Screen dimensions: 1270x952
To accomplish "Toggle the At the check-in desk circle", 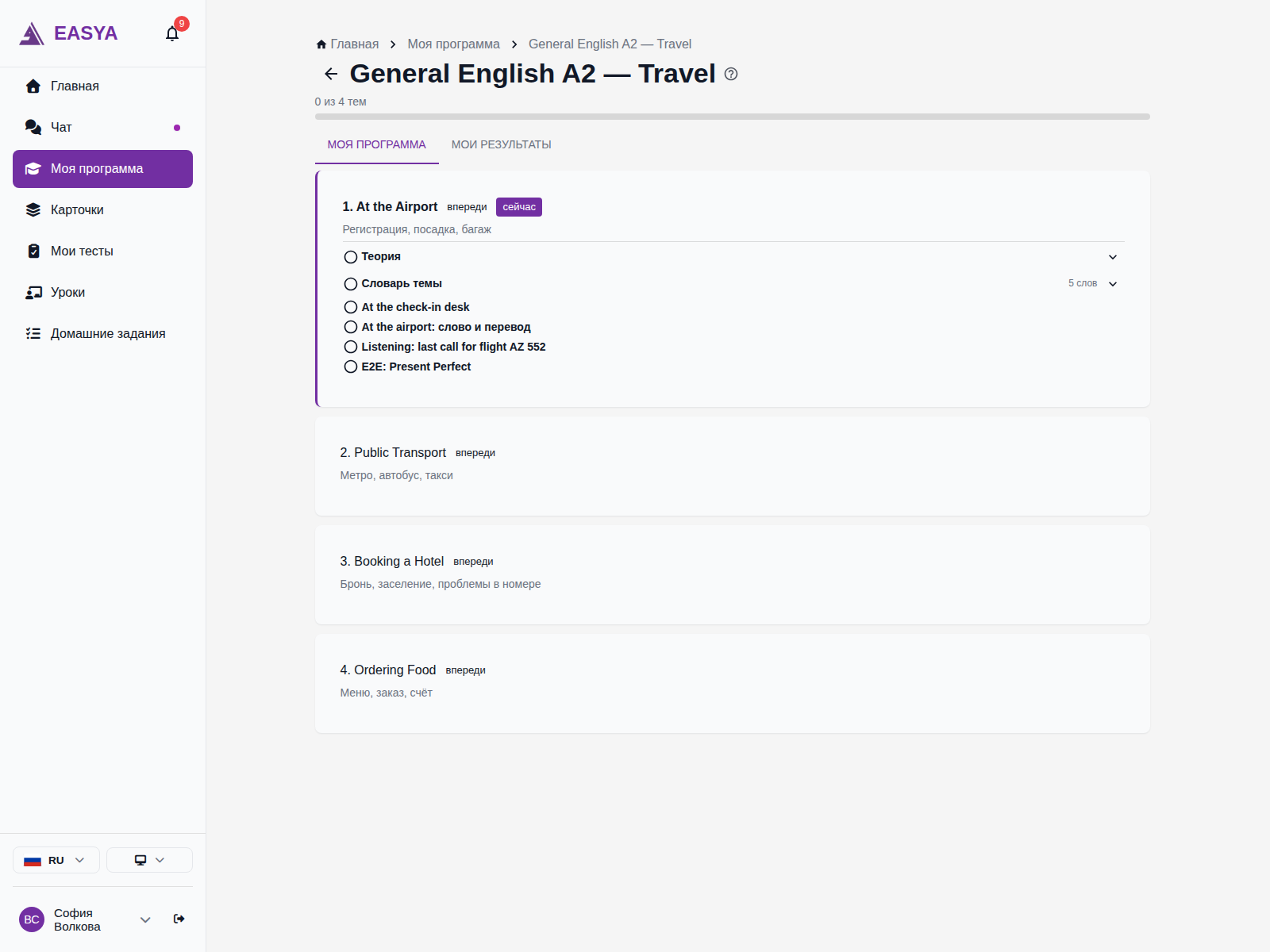I will tap(351, 307).
